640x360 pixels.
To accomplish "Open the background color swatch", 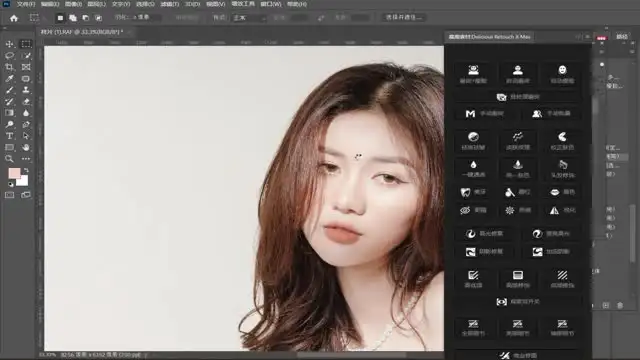I will (23, 181).
